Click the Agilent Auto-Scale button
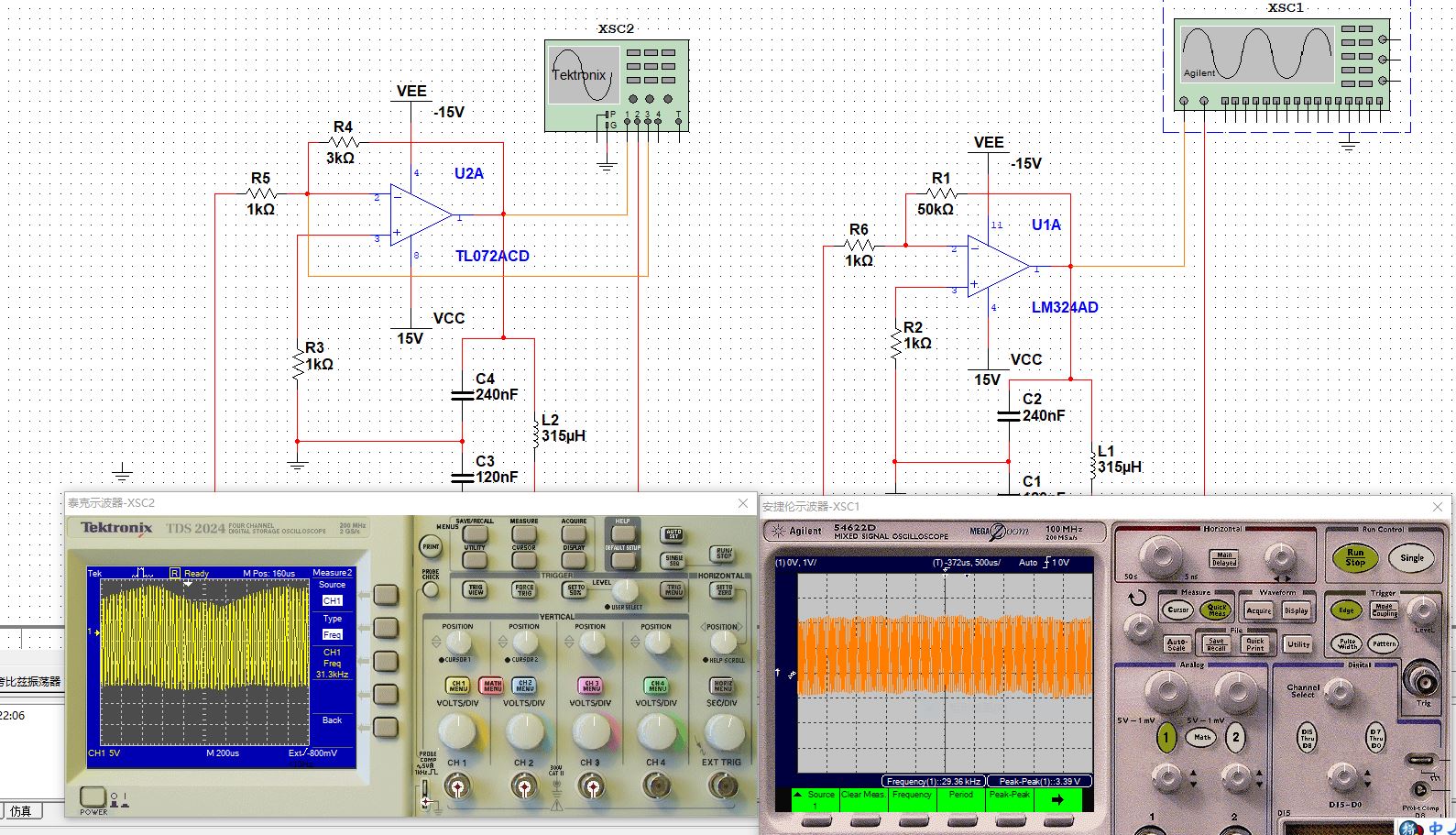 [1177, 643]
